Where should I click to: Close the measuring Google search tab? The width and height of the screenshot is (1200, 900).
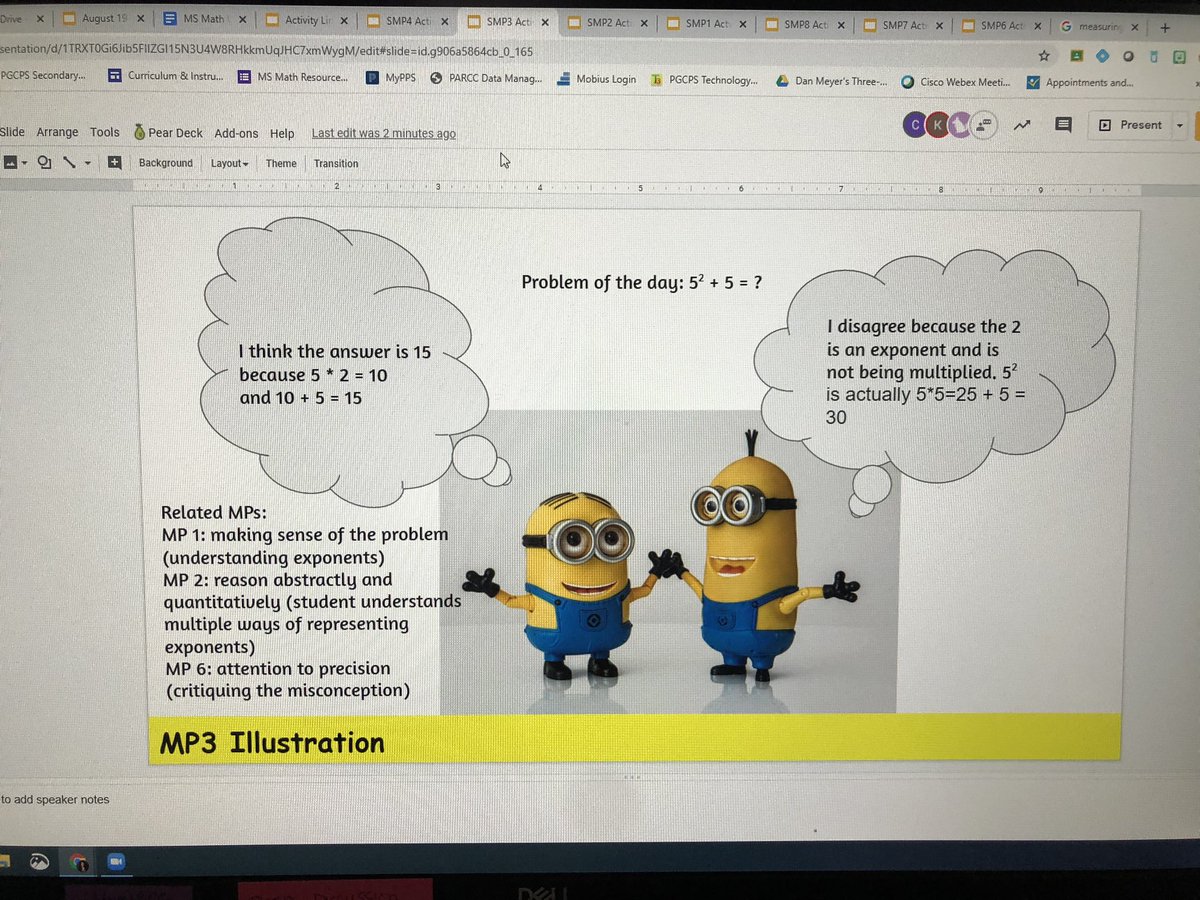1135,26
